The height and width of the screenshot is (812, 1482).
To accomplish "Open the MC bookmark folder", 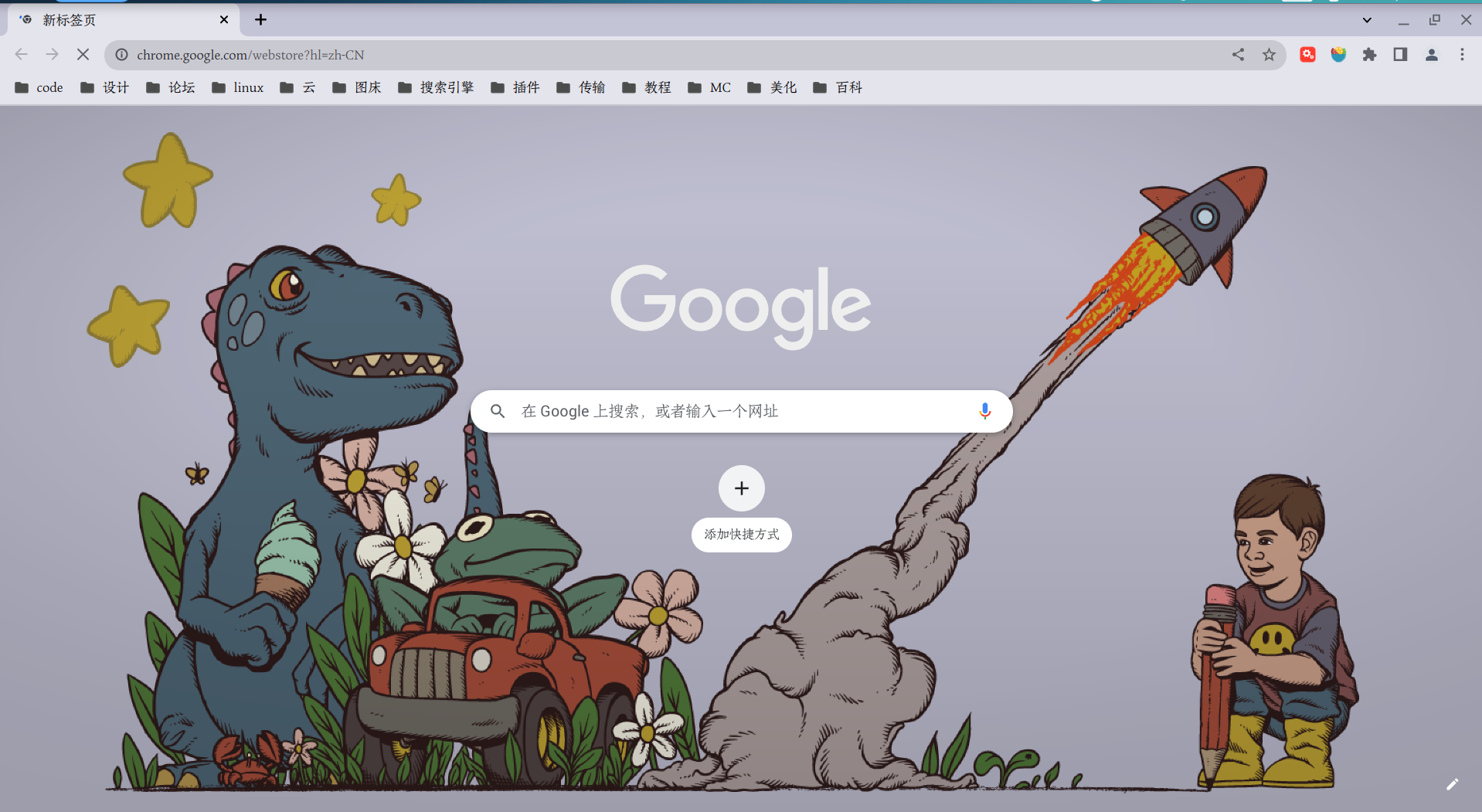I will pos(709,87).
